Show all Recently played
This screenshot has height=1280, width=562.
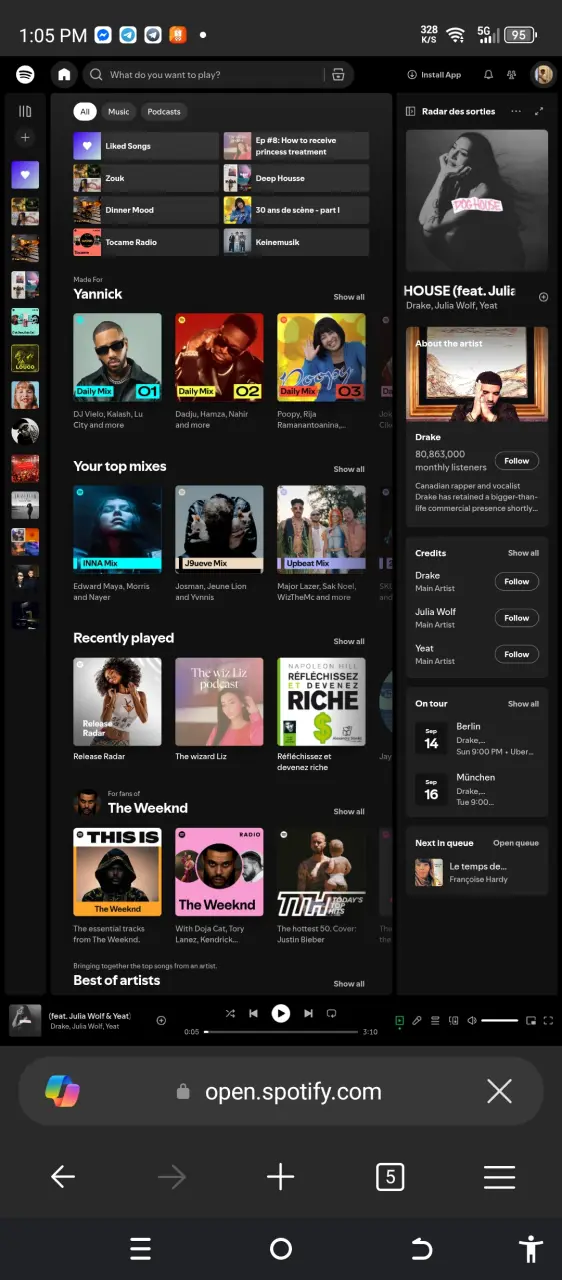pyautogui.click(x=349, y=641)
